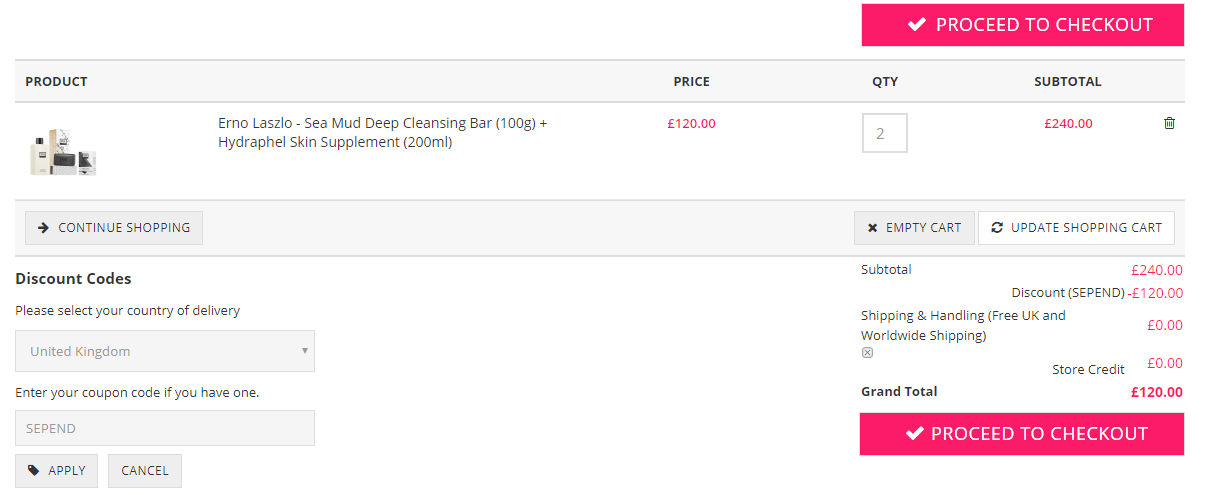Click the arrow icon on Continue Shopping
The width and height of the screenshot is (1228, 495).
(43, 228)
